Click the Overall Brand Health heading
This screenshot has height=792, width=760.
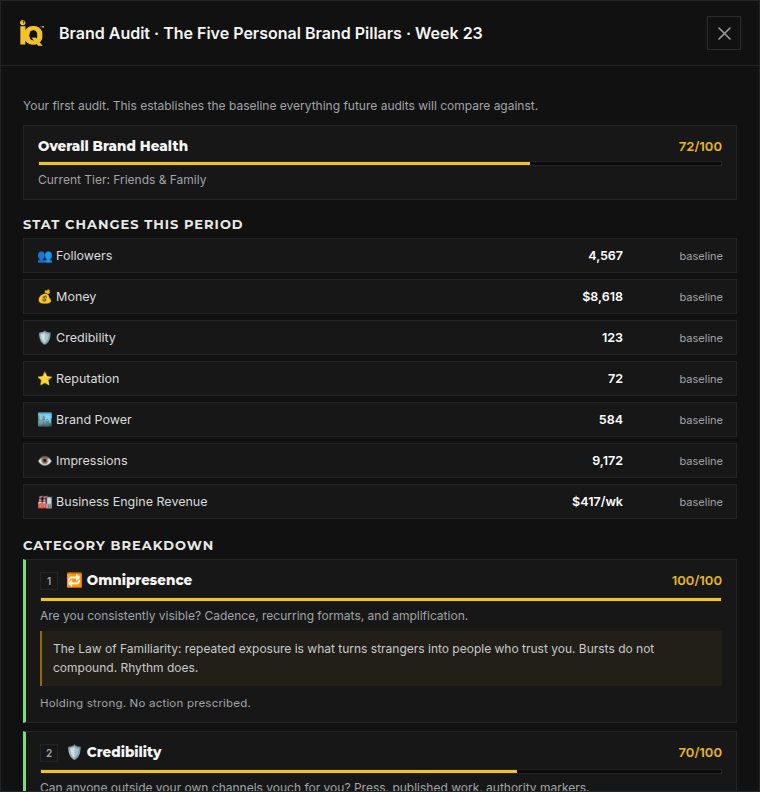[113, 146]
